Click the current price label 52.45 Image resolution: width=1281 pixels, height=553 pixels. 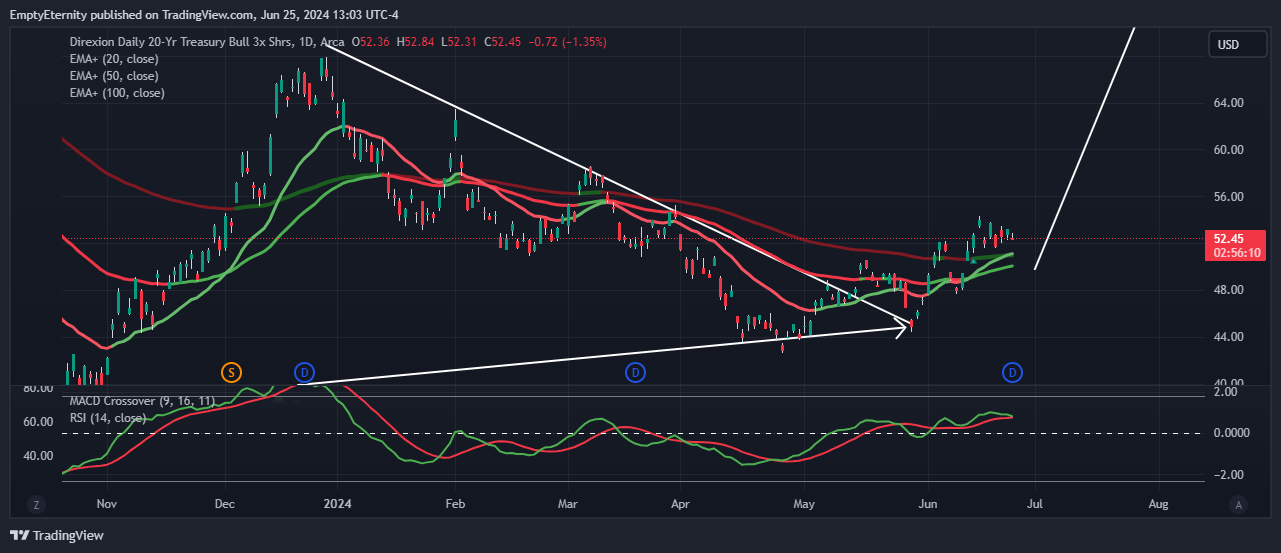tap(1228, 239)
